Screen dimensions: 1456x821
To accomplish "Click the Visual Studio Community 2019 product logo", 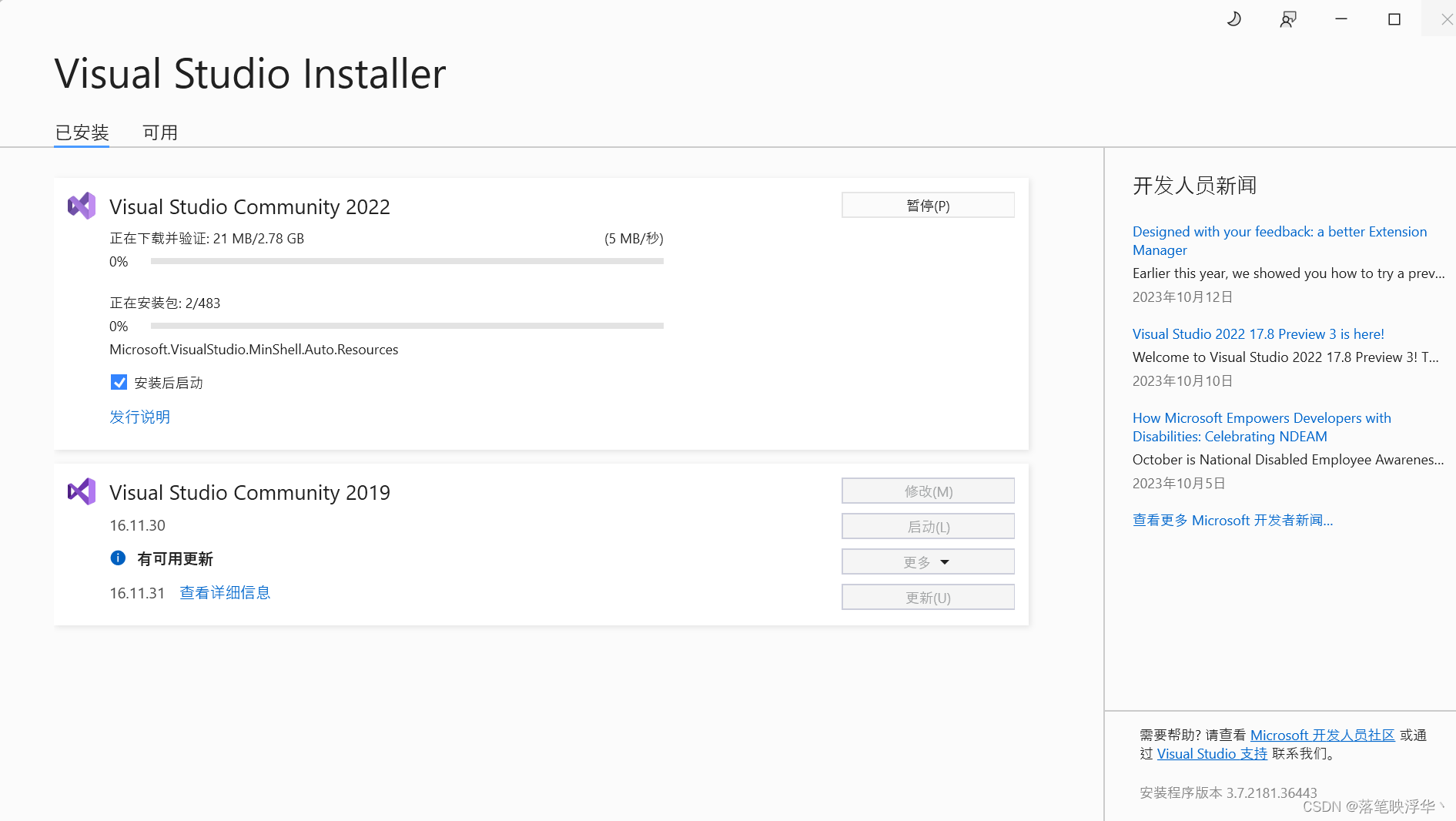I will (x=81, y=491).
